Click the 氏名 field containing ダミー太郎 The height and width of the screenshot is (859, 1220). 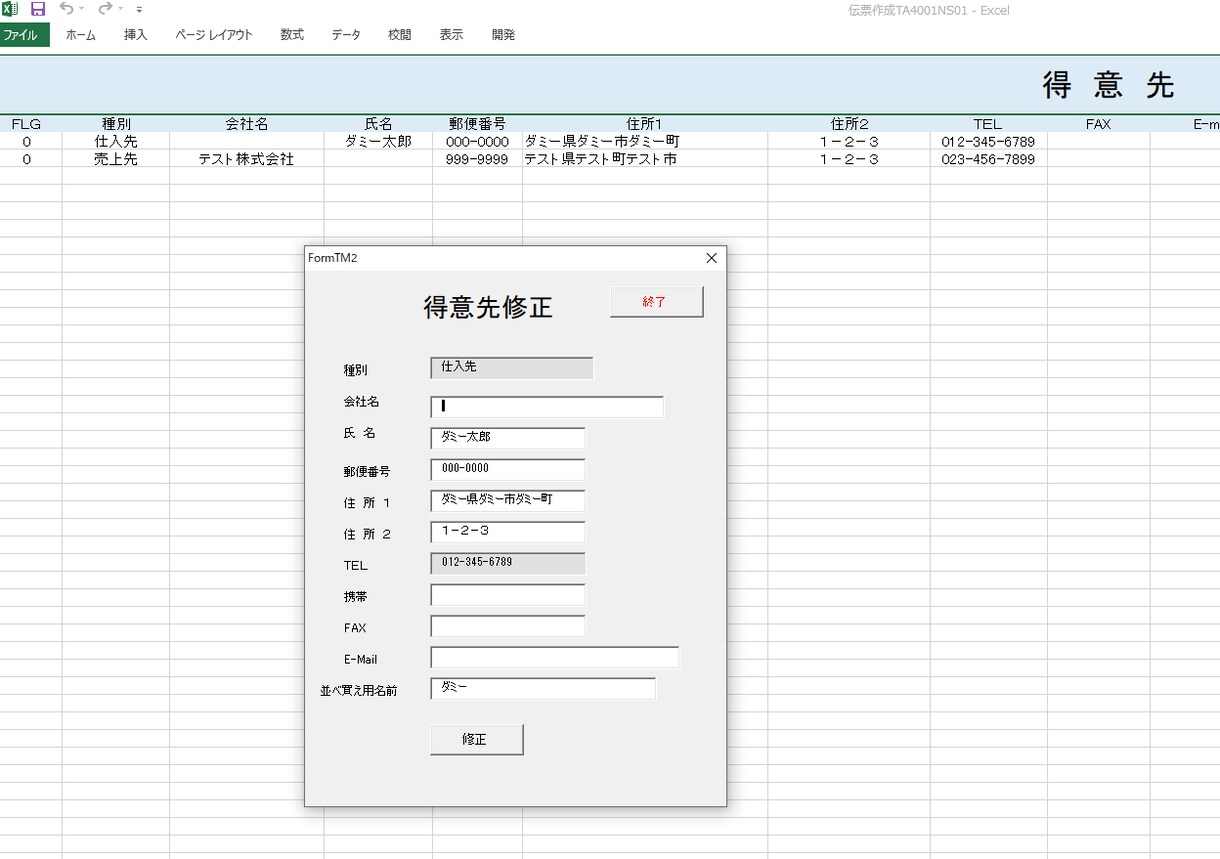(x=507, y=438)
